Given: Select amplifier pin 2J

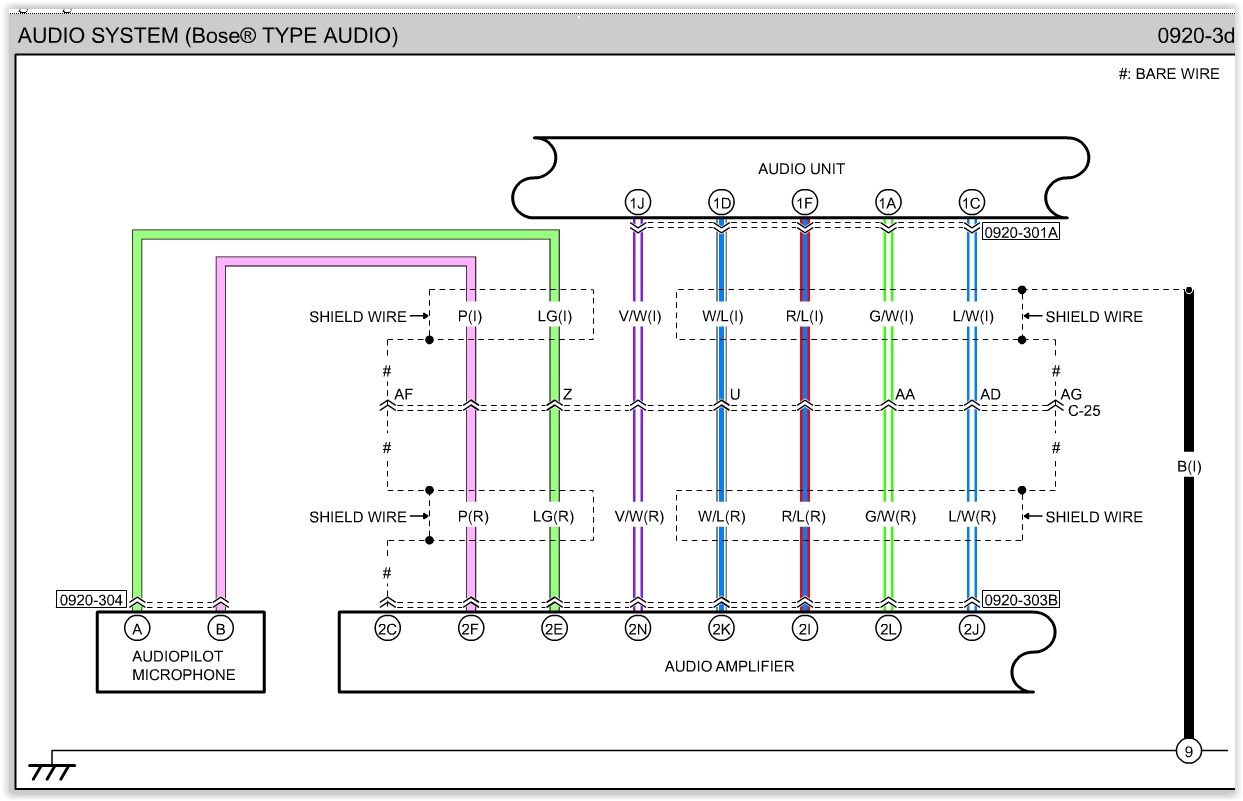Looking at the screenshot, I should coord(971,629).
